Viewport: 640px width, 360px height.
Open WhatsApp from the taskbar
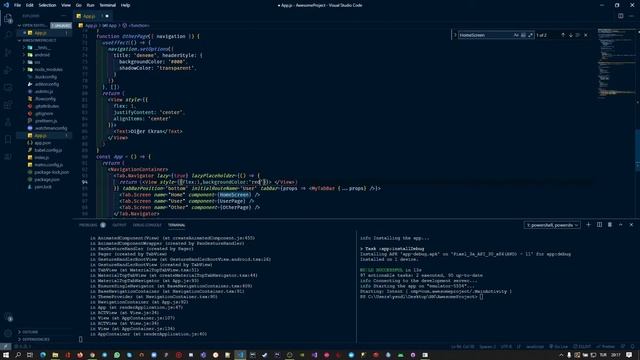click(117, 355)
